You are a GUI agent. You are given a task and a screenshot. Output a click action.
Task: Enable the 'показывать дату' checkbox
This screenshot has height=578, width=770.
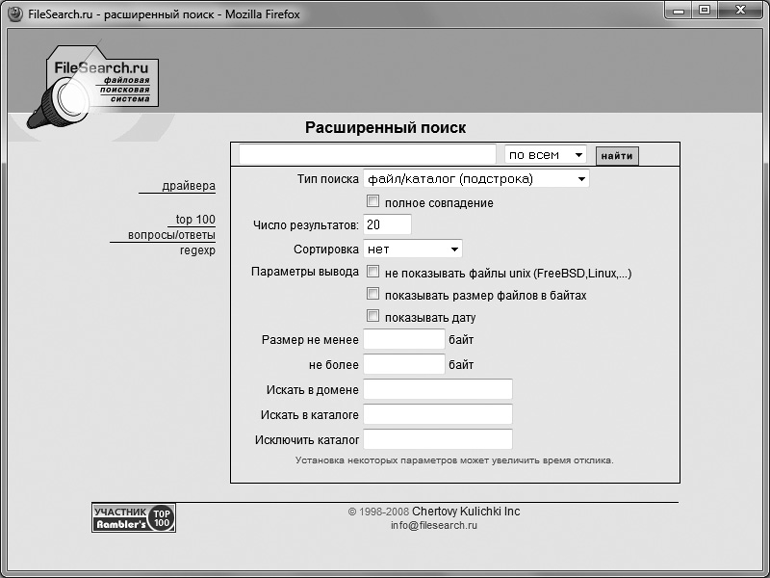tap(373, 317)
